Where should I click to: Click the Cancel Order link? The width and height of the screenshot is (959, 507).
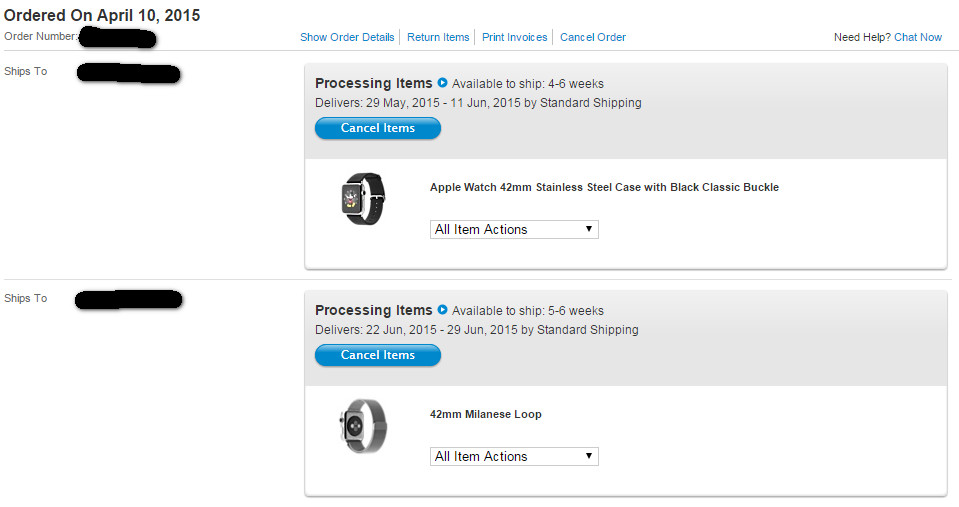pyautogui.click(x=593, y=37)
